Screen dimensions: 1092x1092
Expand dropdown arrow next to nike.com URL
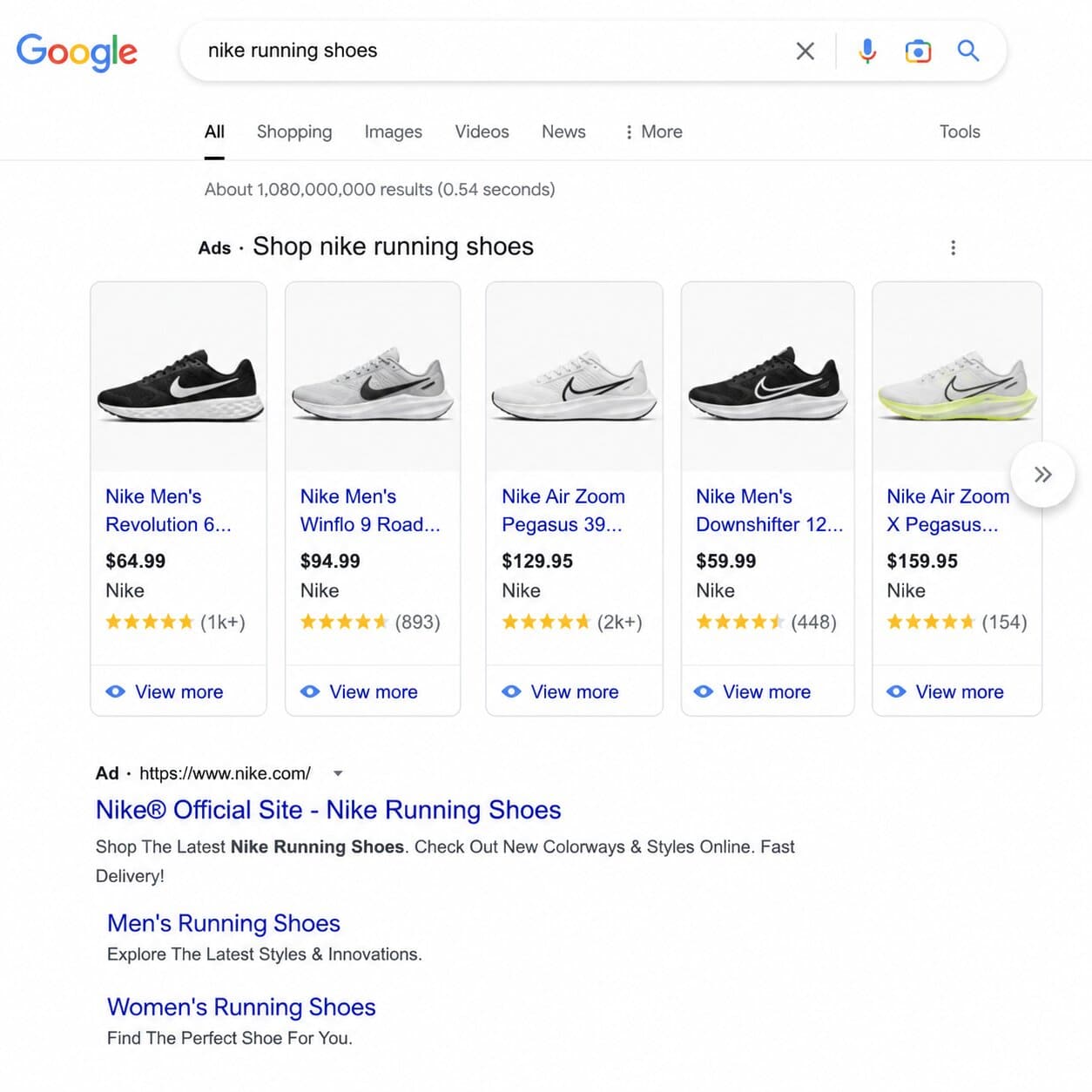point(338,773)
